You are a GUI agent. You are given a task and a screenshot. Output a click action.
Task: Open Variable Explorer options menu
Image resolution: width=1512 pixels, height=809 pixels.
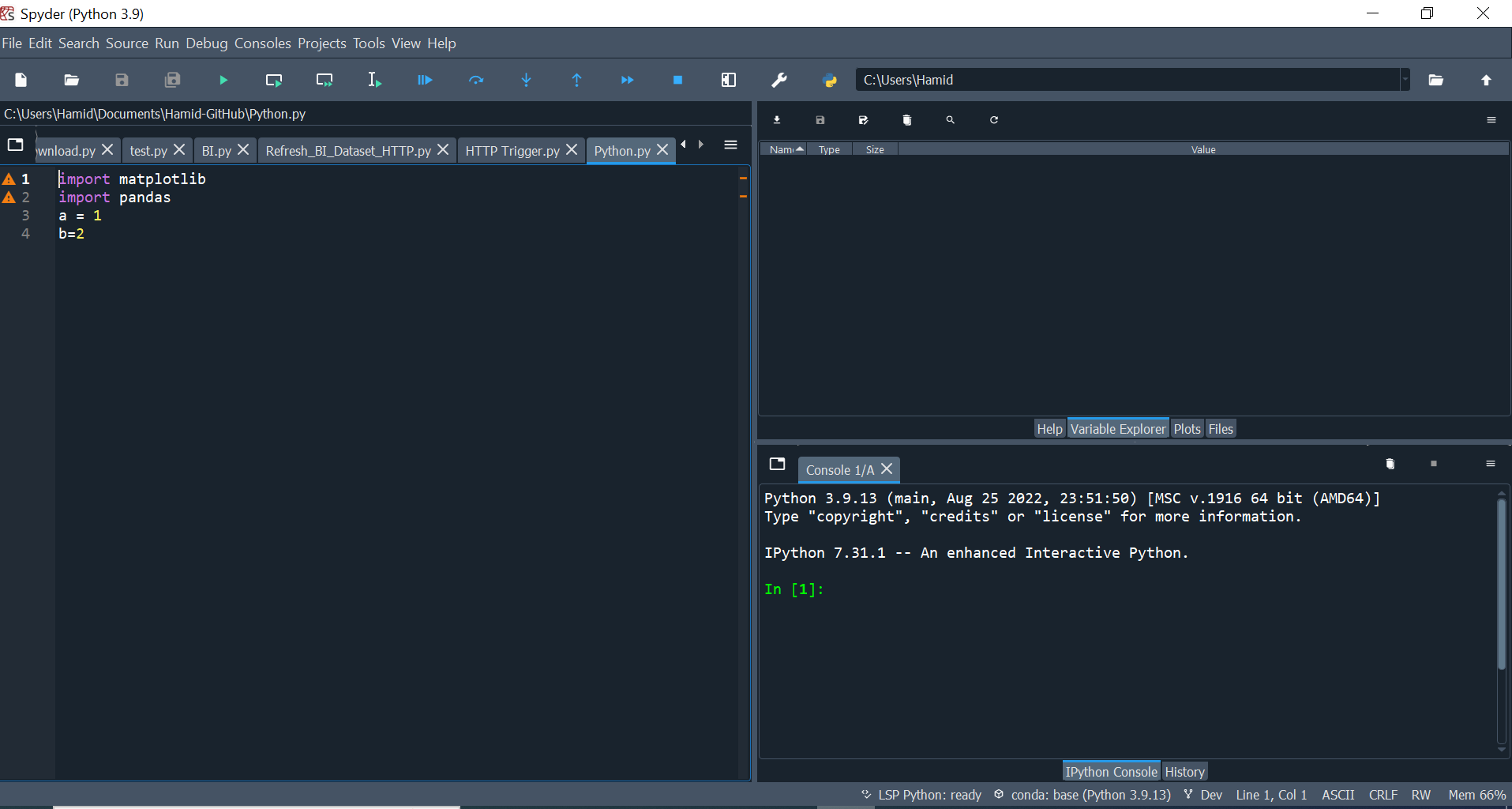tap(1491, 120)
